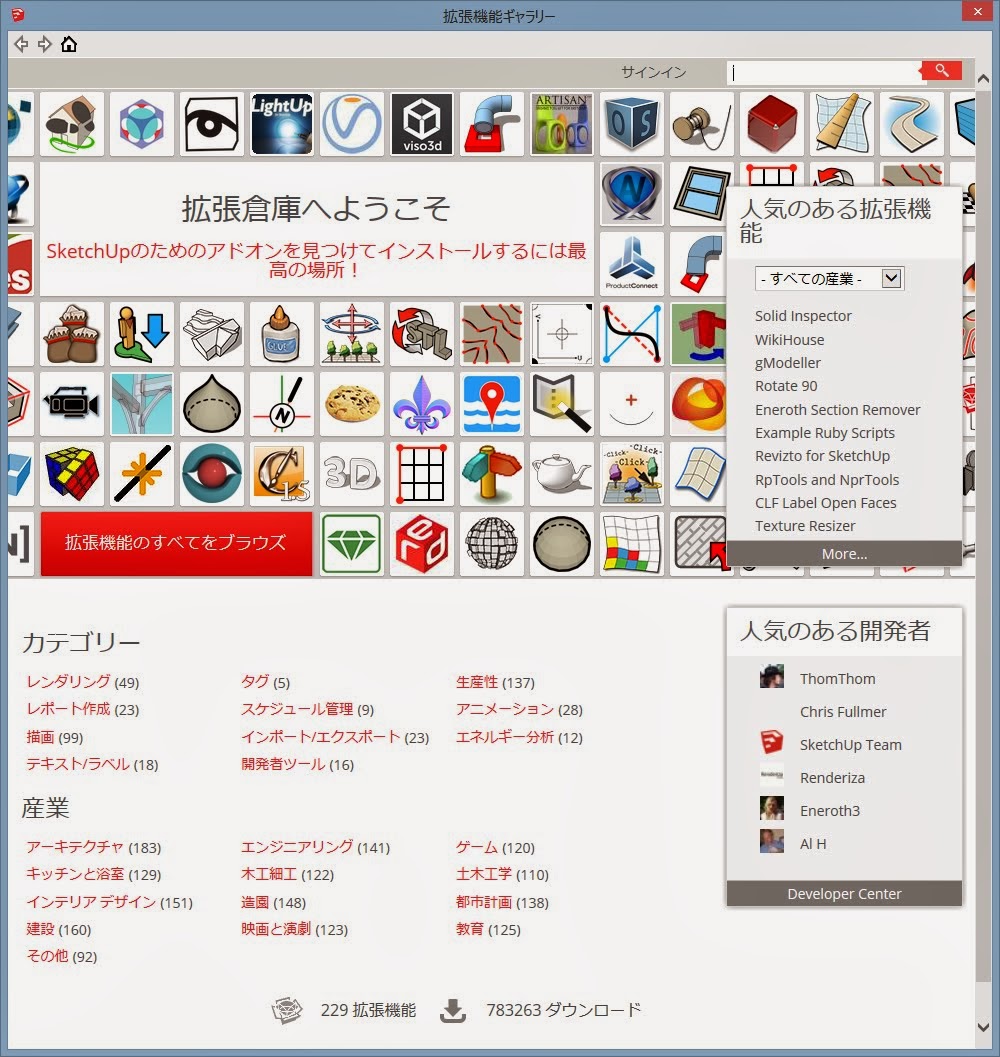Open the chocolate chip cookie extension

(x=352, y=404)
